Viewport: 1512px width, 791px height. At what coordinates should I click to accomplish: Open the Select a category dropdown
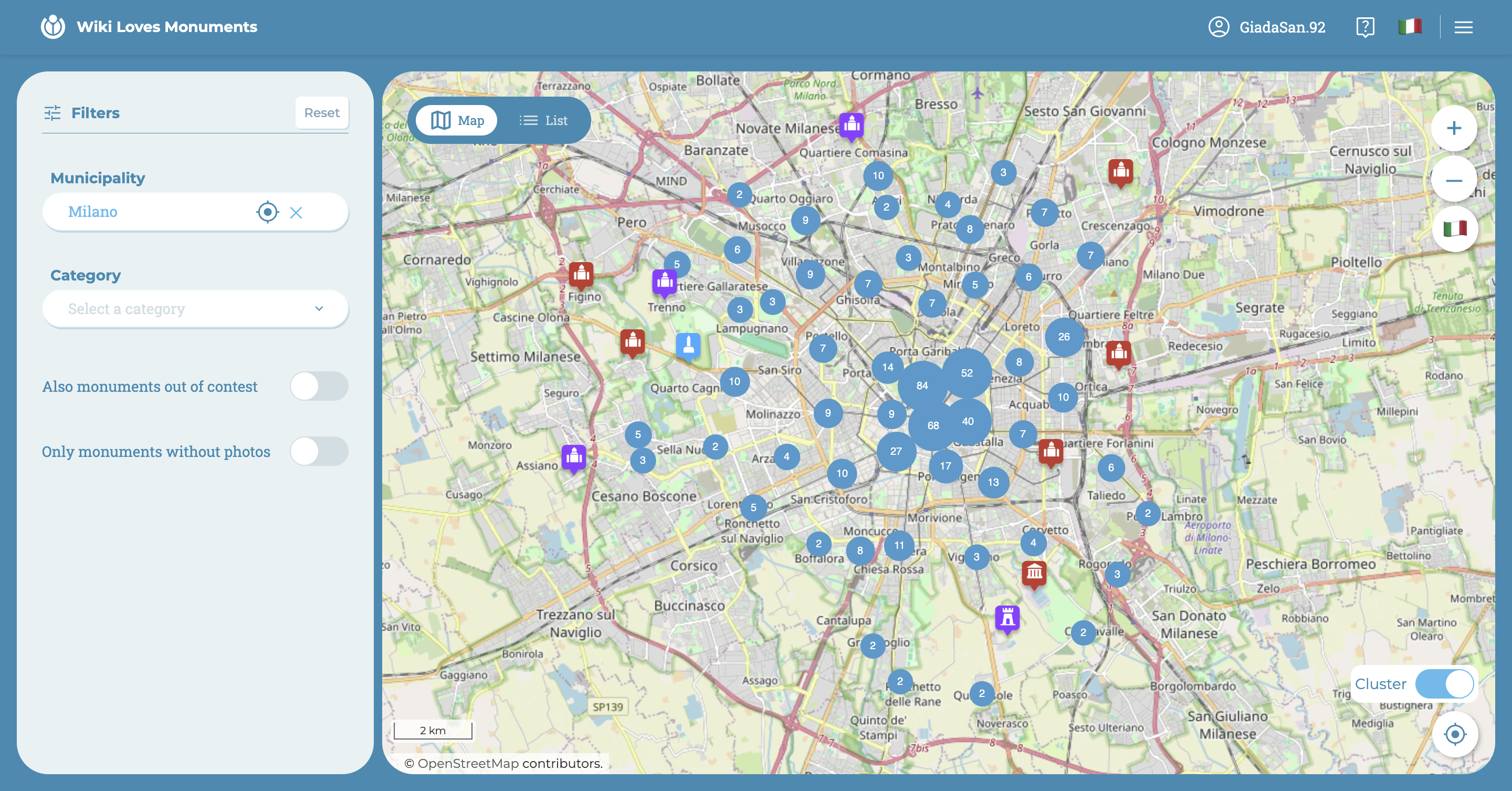pos(195,309)
